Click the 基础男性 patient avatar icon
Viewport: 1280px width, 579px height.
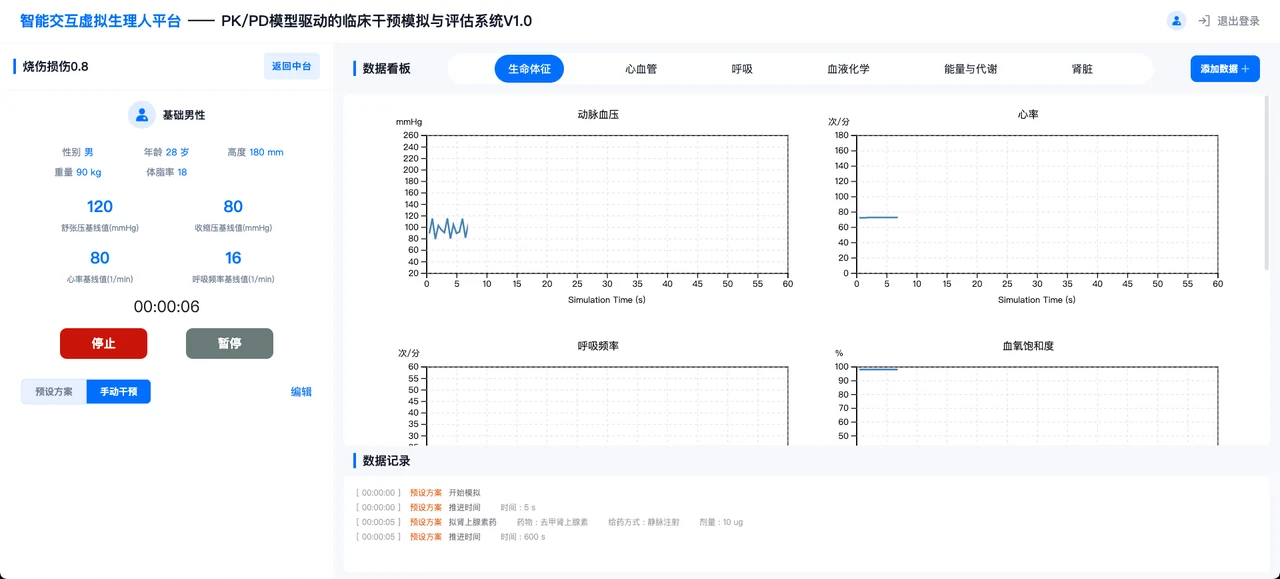142,115
